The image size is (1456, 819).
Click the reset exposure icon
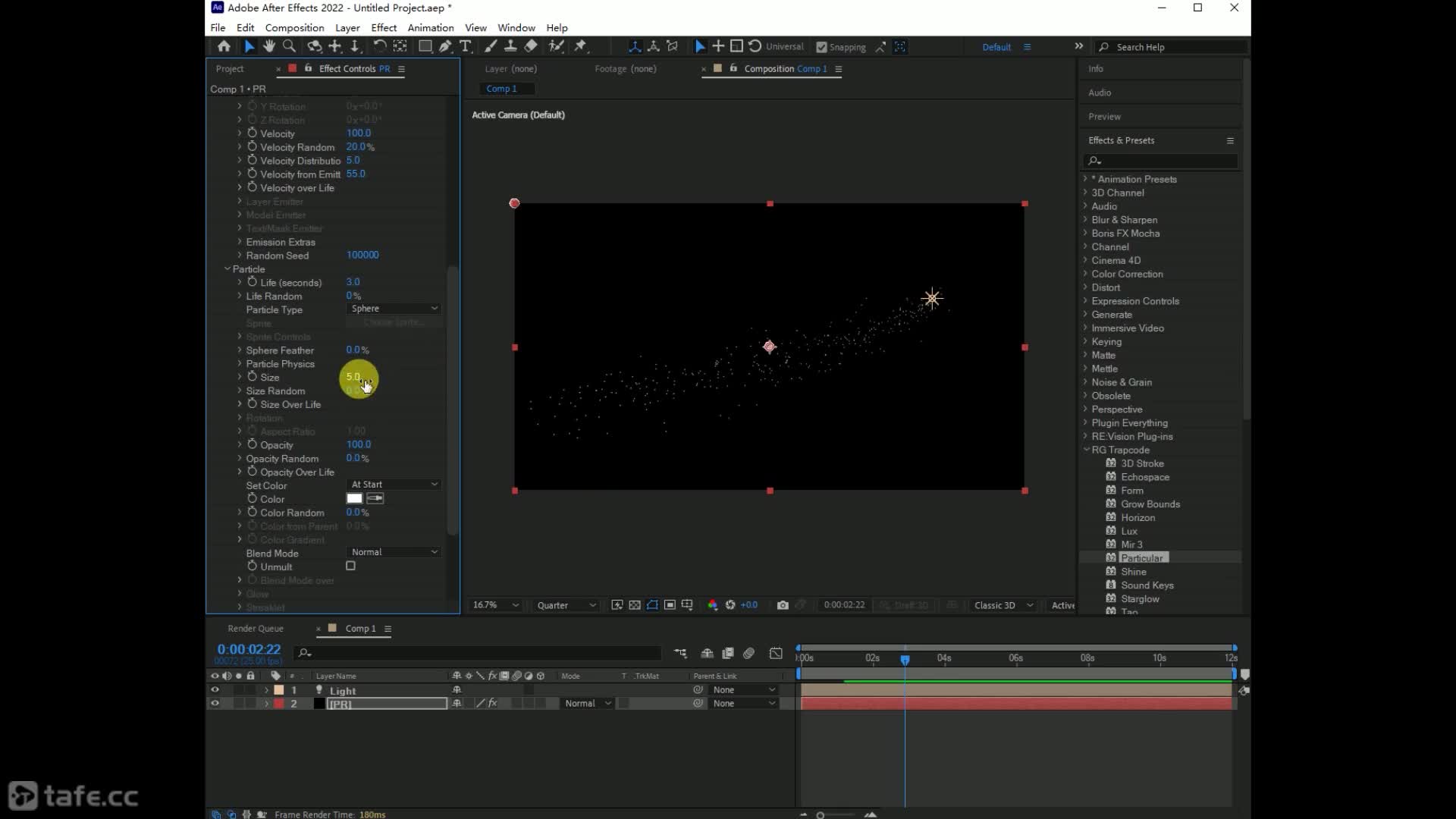730,605
